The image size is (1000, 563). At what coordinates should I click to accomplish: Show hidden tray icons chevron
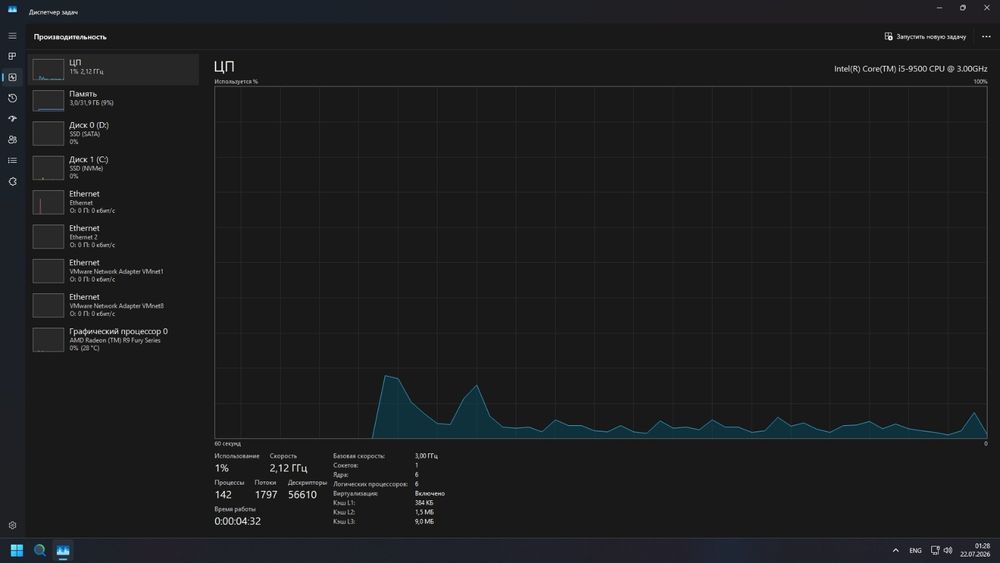[x=895, y=550]
